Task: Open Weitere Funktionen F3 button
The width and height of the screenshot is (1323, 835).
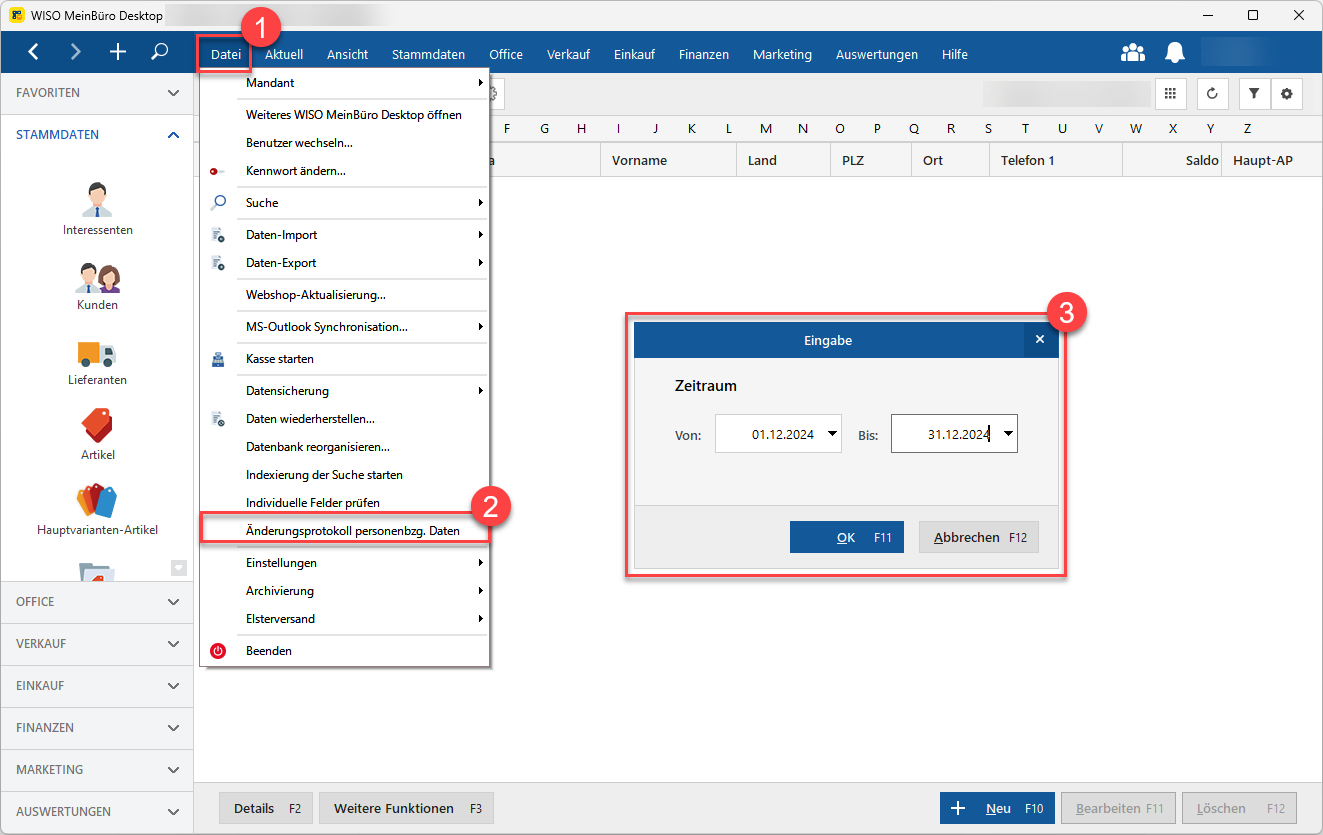Action: pyautogui.click(x=406, y=808)
